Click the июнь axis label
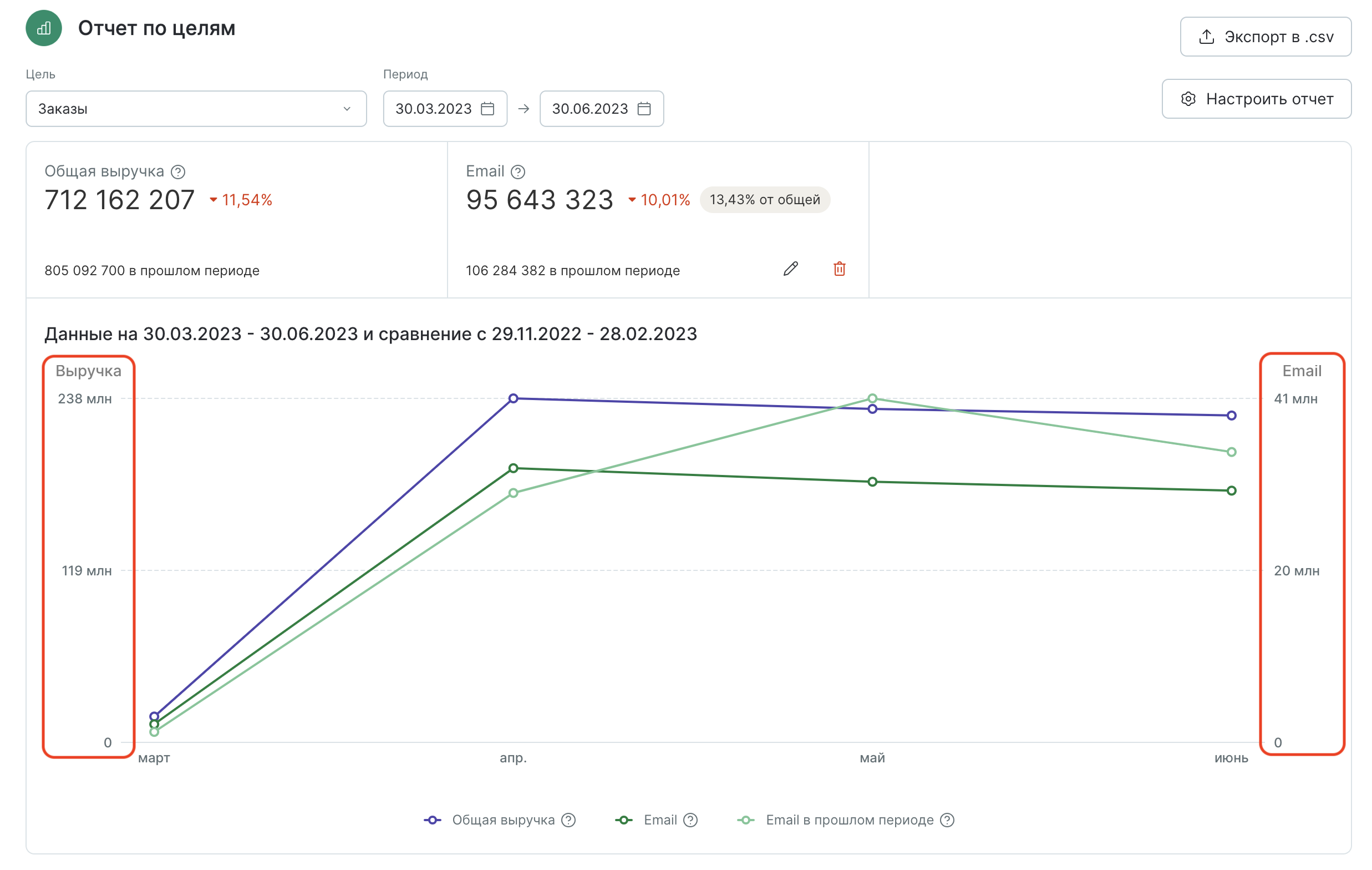This screenshot has width=1372, height=870. pos(1231,758)
